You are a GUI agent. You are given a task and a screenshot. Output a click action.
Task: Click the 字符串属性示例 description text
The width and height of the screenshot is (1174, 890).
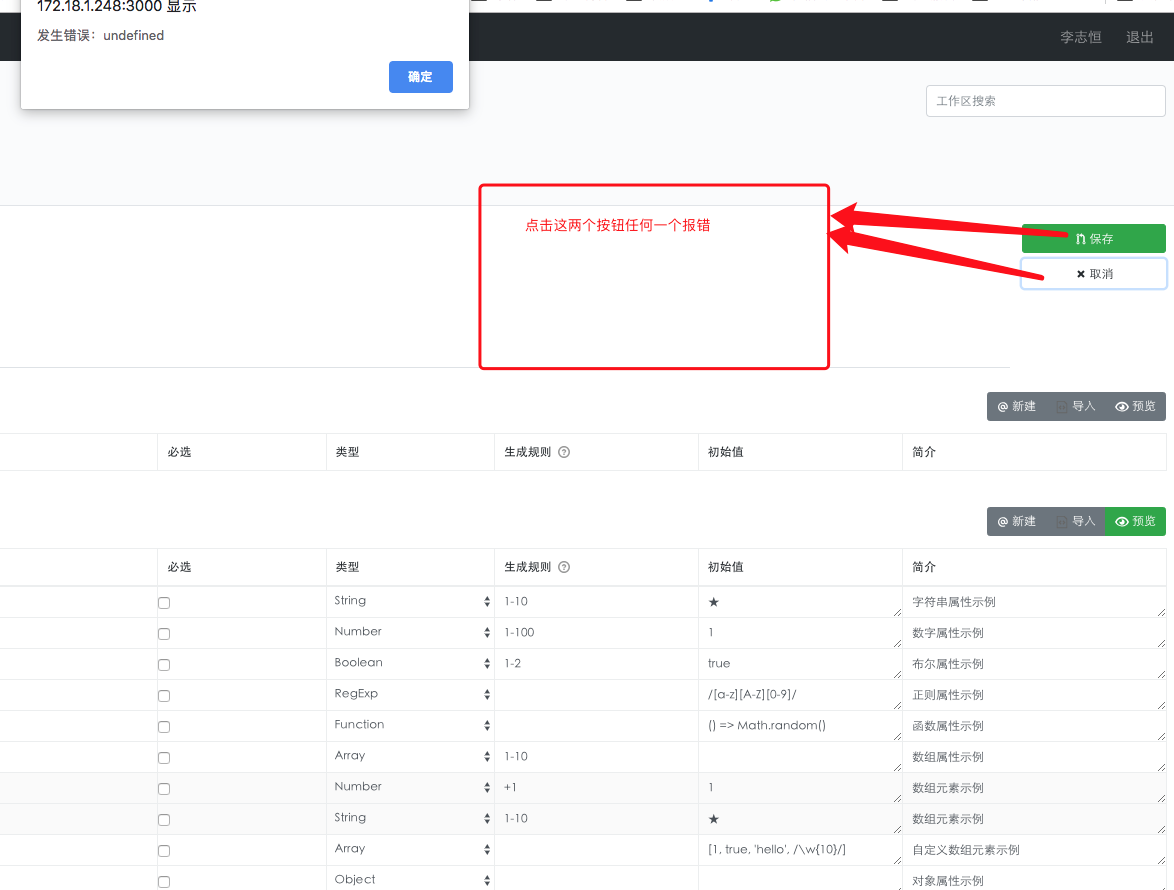coord(954,603)
